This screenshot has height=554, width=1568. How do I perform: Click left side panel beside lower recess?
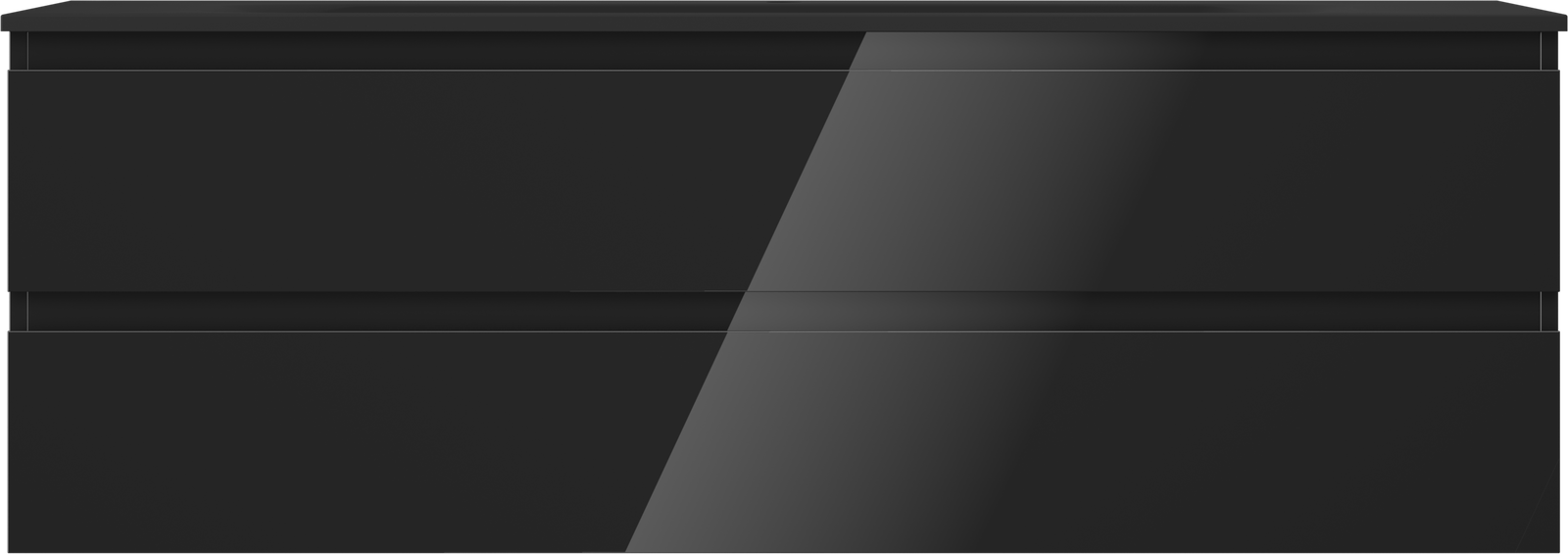(x=18, y=312)
